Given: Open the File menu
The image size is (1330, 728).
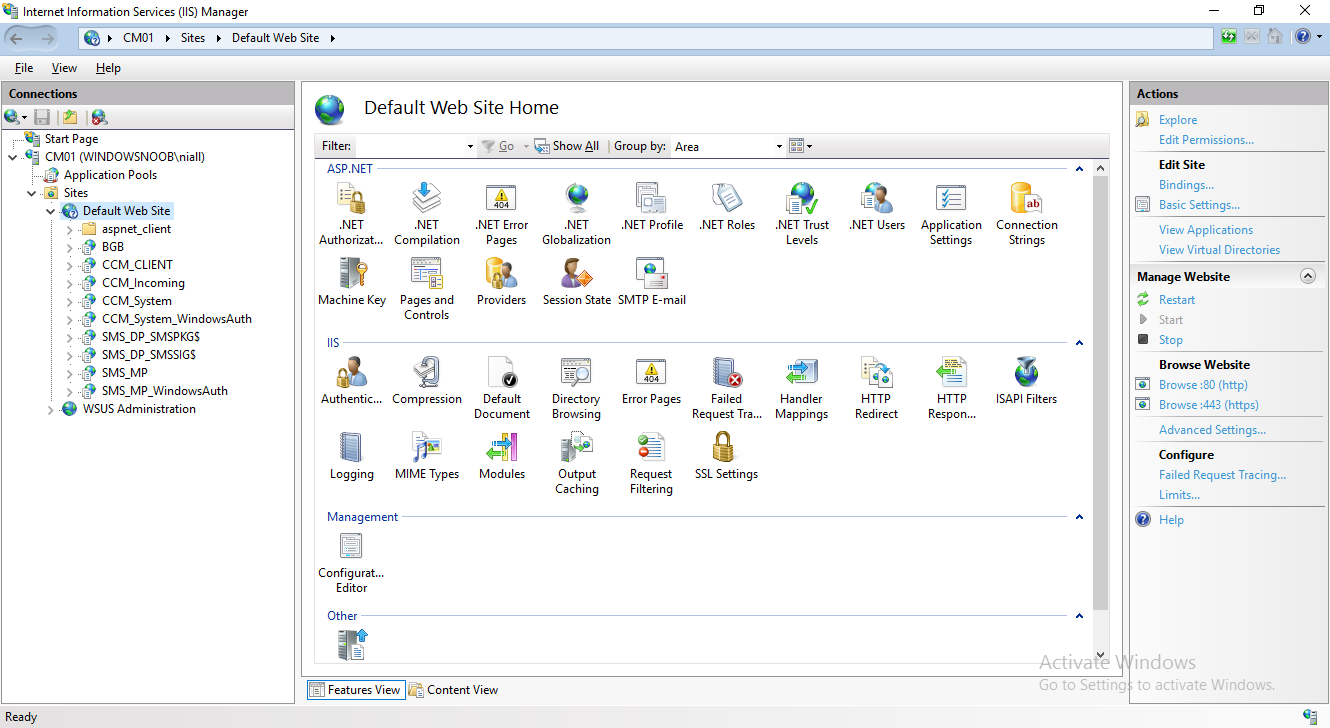Looking at the screenshot, I should click(x=24, y=68).
